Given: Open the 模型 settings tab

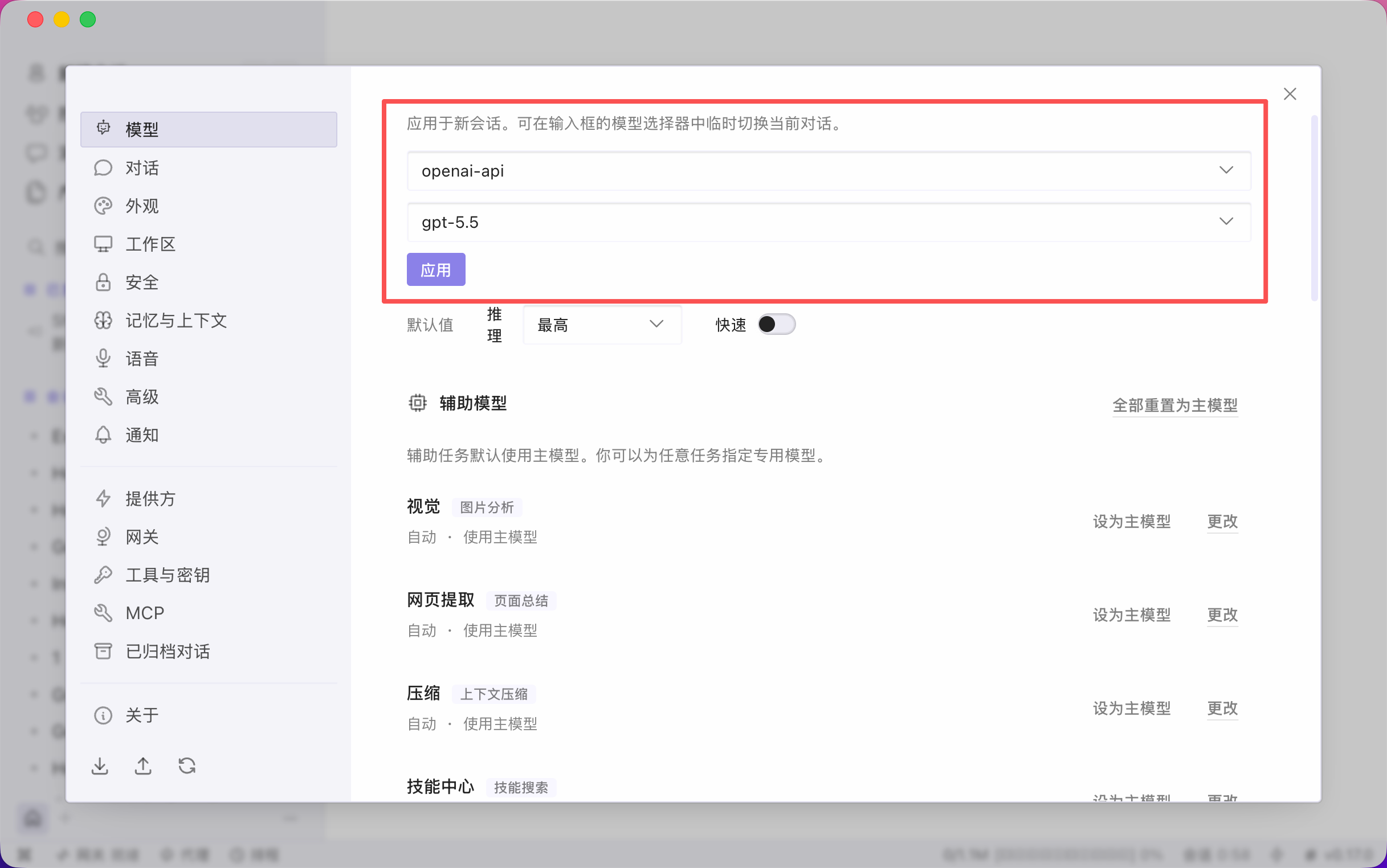Looking at the screenshot, I should coord(209,129).
